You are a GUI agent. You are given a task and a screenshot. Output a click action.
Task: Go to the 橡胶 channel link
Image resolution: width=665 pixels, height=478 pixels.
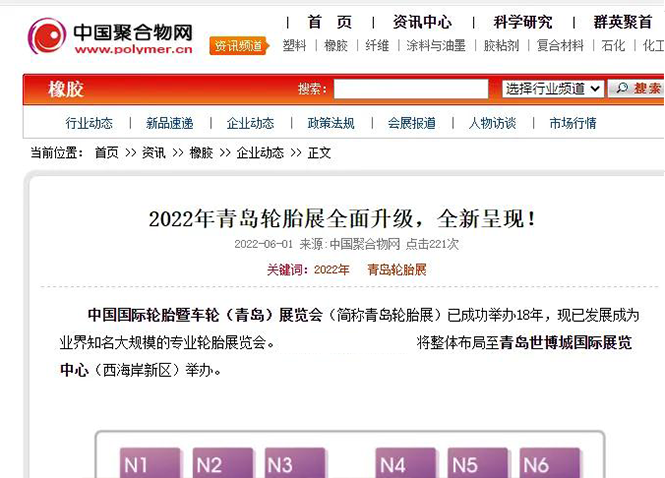336,45
